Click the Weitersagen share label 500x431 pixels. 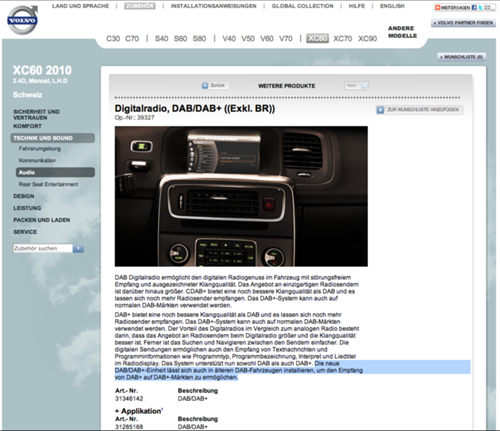[x=456, y=7]
